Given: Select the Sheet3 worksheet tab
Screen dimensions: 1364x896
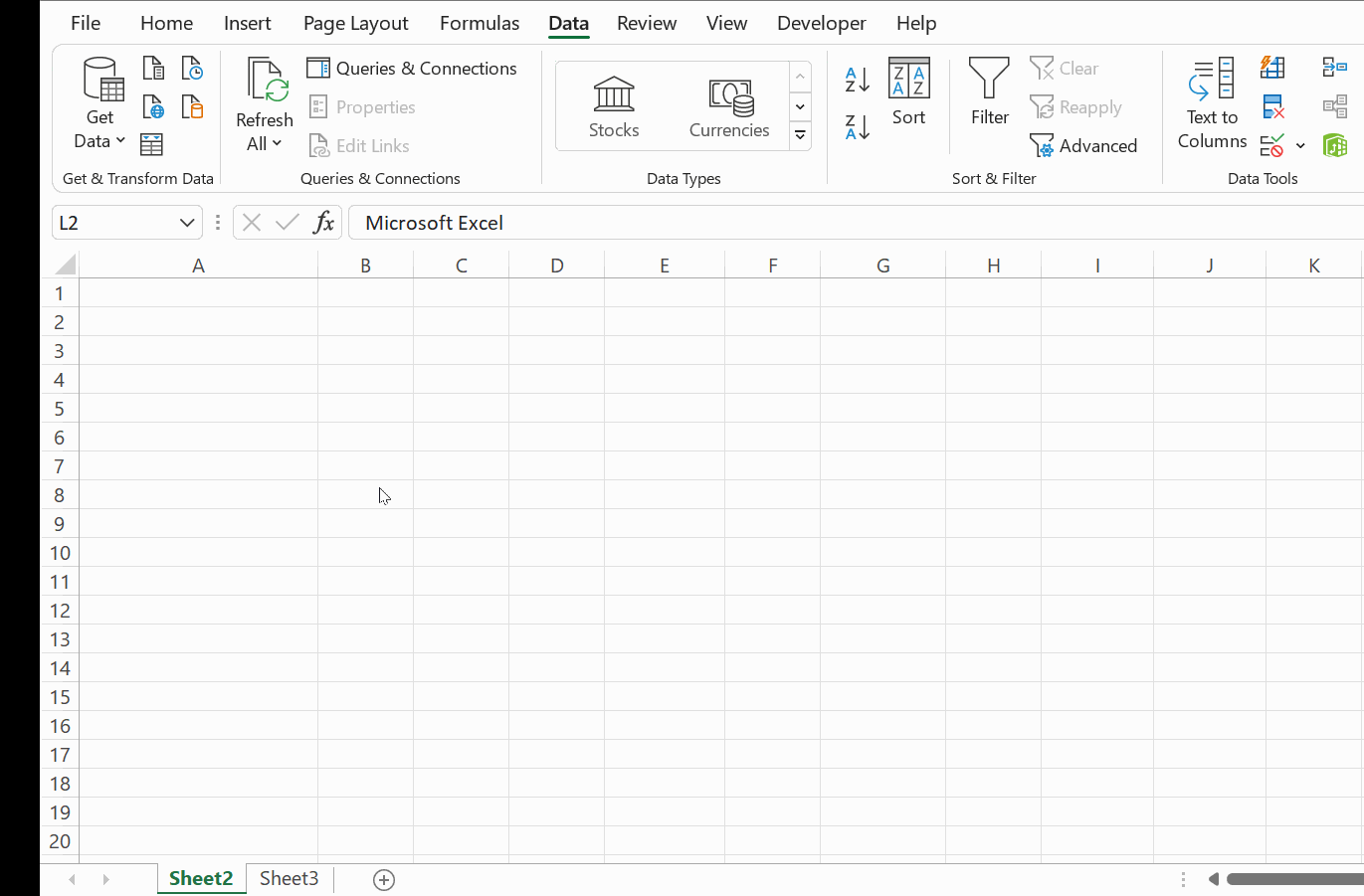Looking at the screenshot, I should [x=289, y=878].
